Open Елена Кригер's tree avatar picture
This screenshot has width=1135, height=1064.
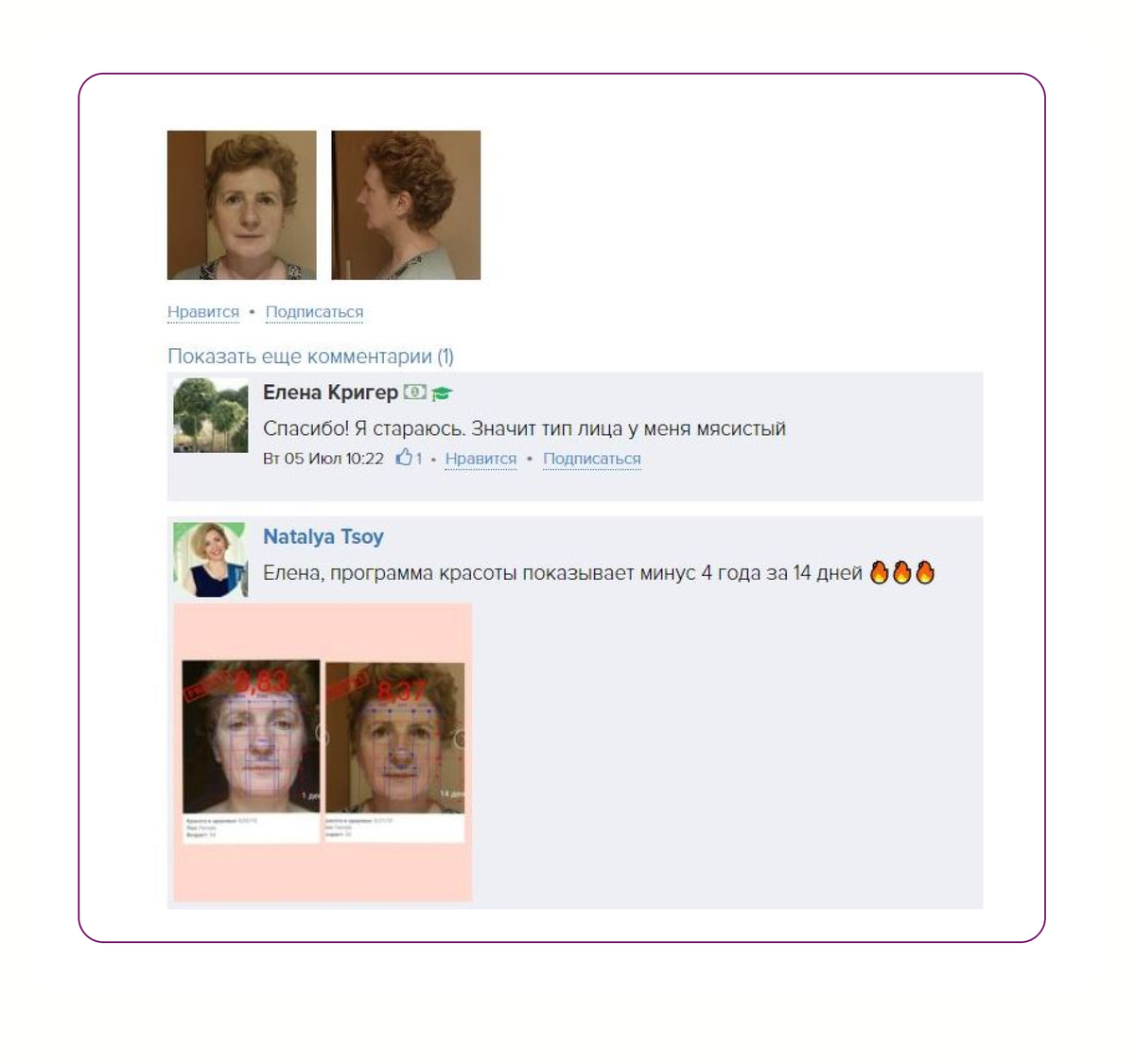211,415
